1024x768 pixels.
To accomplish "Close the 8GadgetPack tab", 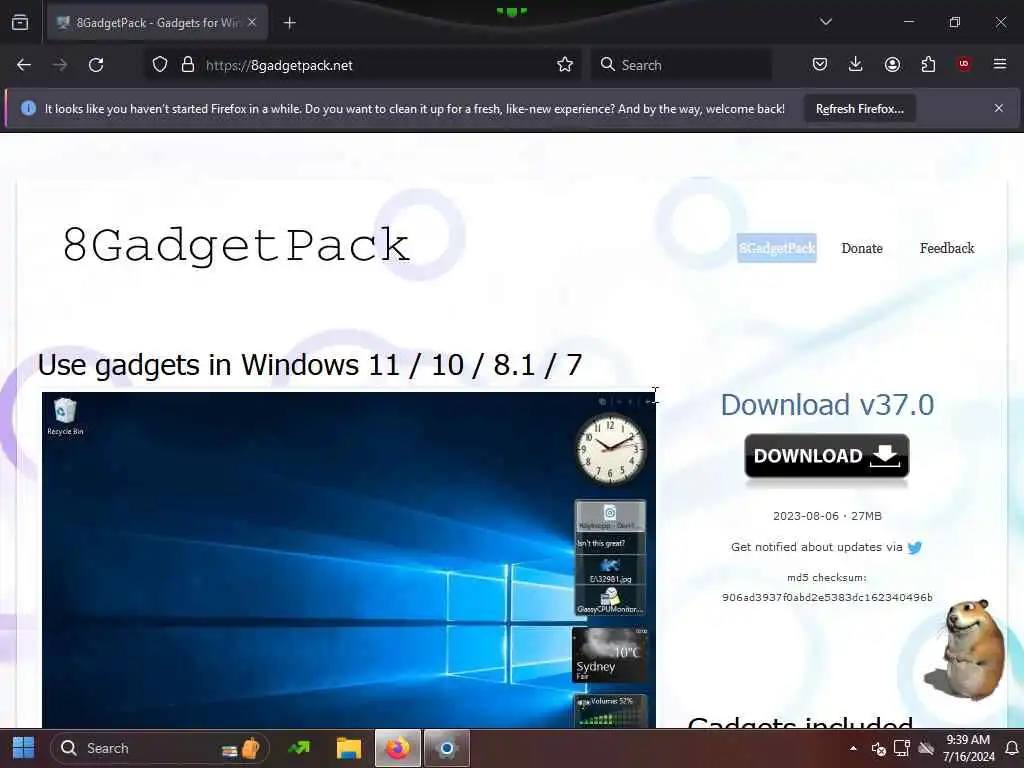I will (x=252, y=22).
